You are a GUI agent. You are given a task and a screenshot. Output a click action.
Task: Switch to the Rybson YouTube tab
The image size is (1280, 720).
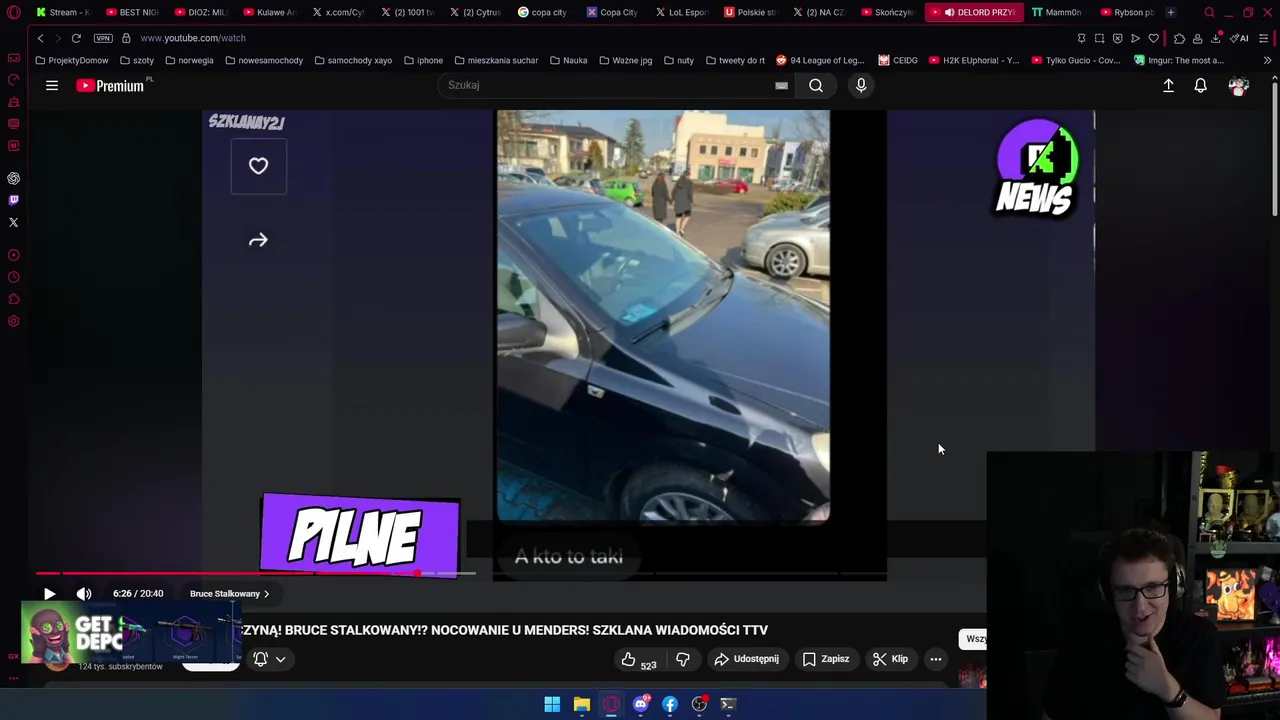coord(1128,12)
